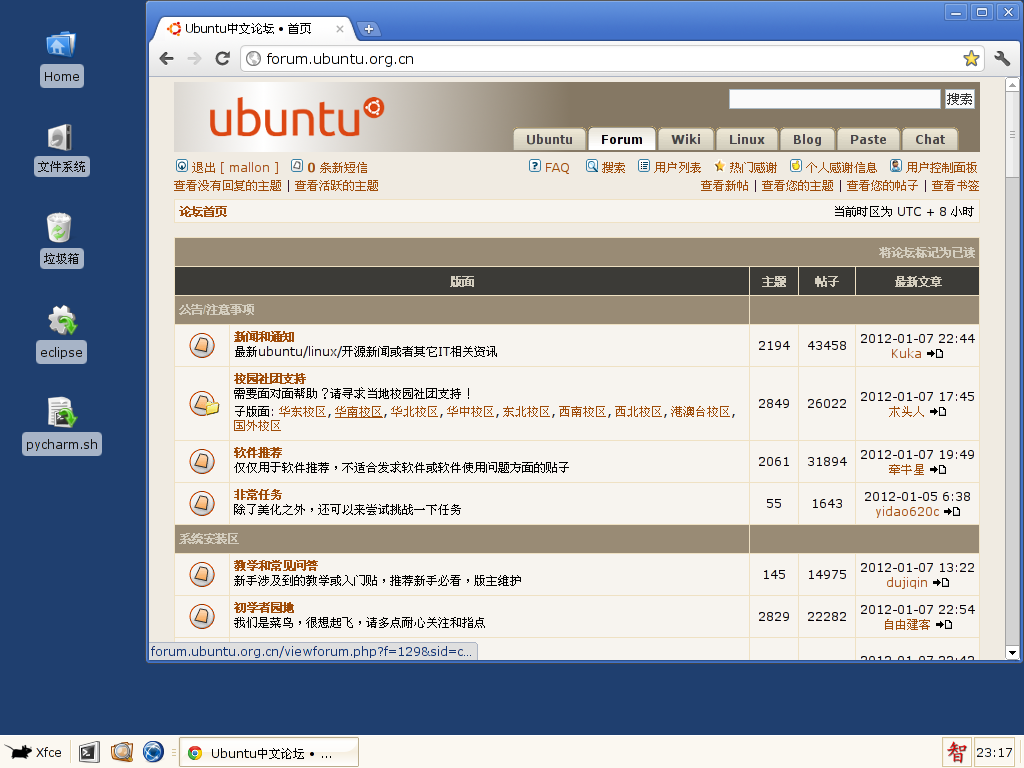Select the Chat navigation tab
The height and width of the screenshot is (768, 1024).
pos(930,140)
